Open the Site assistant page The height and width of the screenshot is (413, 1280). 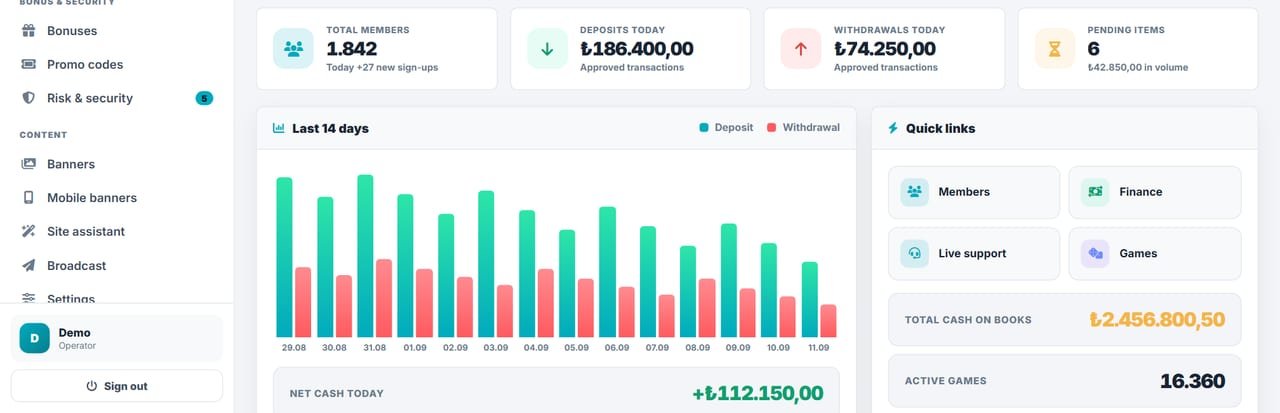[116, 231]
